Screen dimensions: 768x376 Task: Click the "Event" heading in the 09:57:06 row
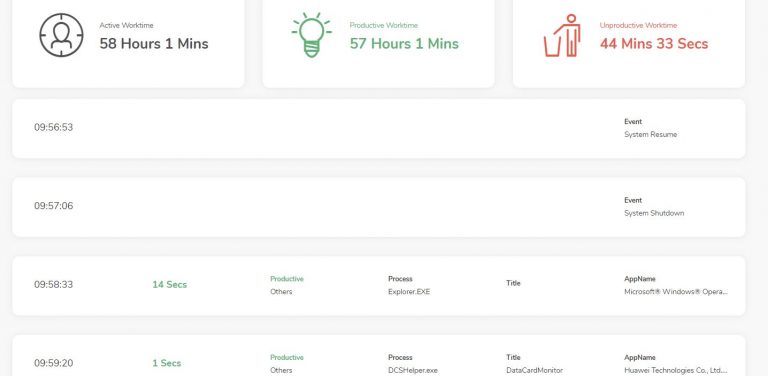tap(633, 201)
